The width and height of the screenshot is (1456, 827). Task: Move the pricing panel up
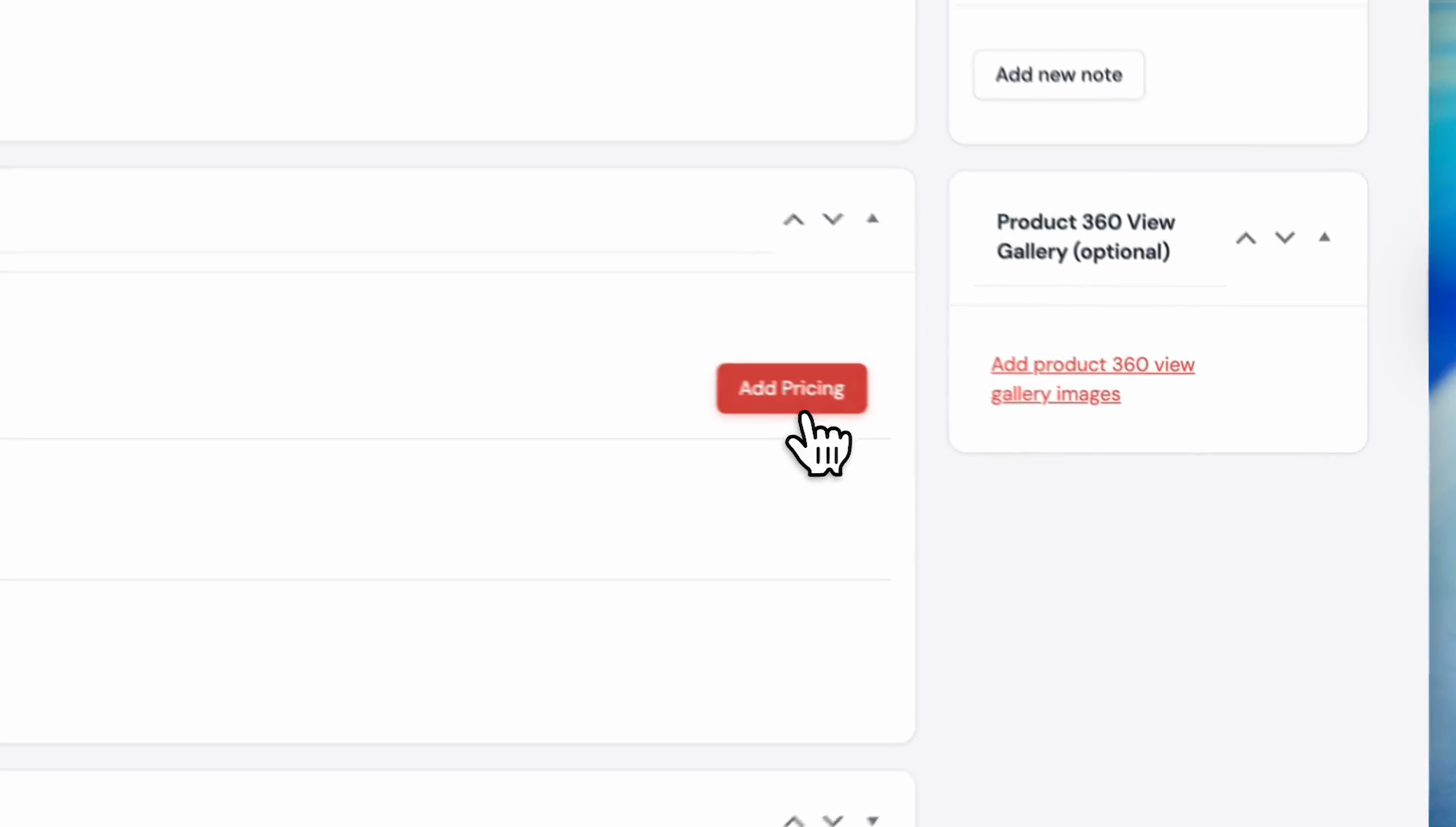click(x=794, y=220)
